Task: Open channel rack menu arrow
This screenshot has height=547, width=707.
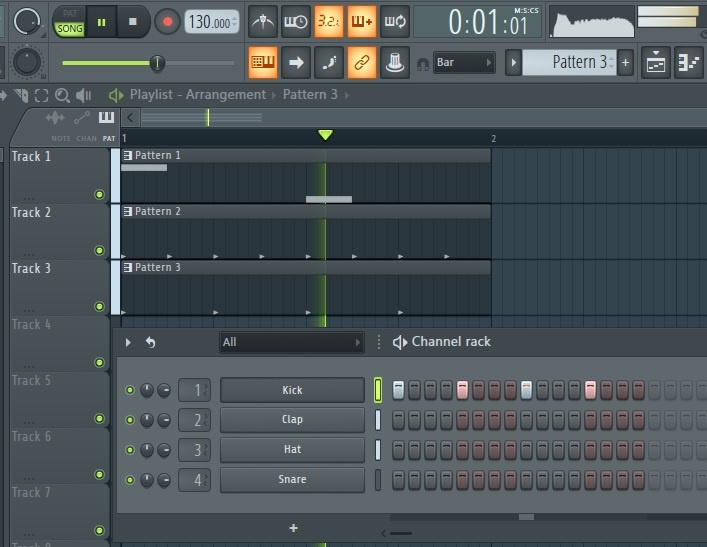Action: (128, 342)
